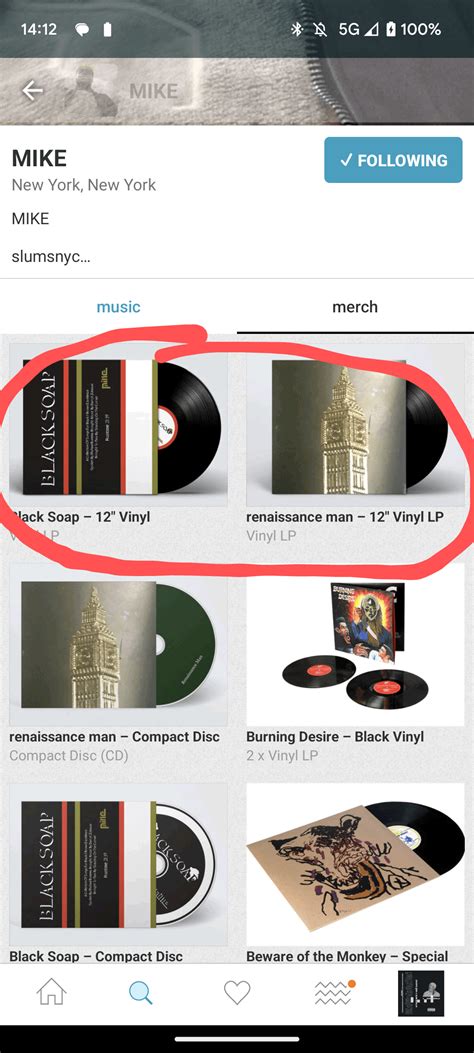Image resolution: width=474 pixels, height=1053 pixels.
Task: Open the now-playing album thumbnail
Action: 421,993
